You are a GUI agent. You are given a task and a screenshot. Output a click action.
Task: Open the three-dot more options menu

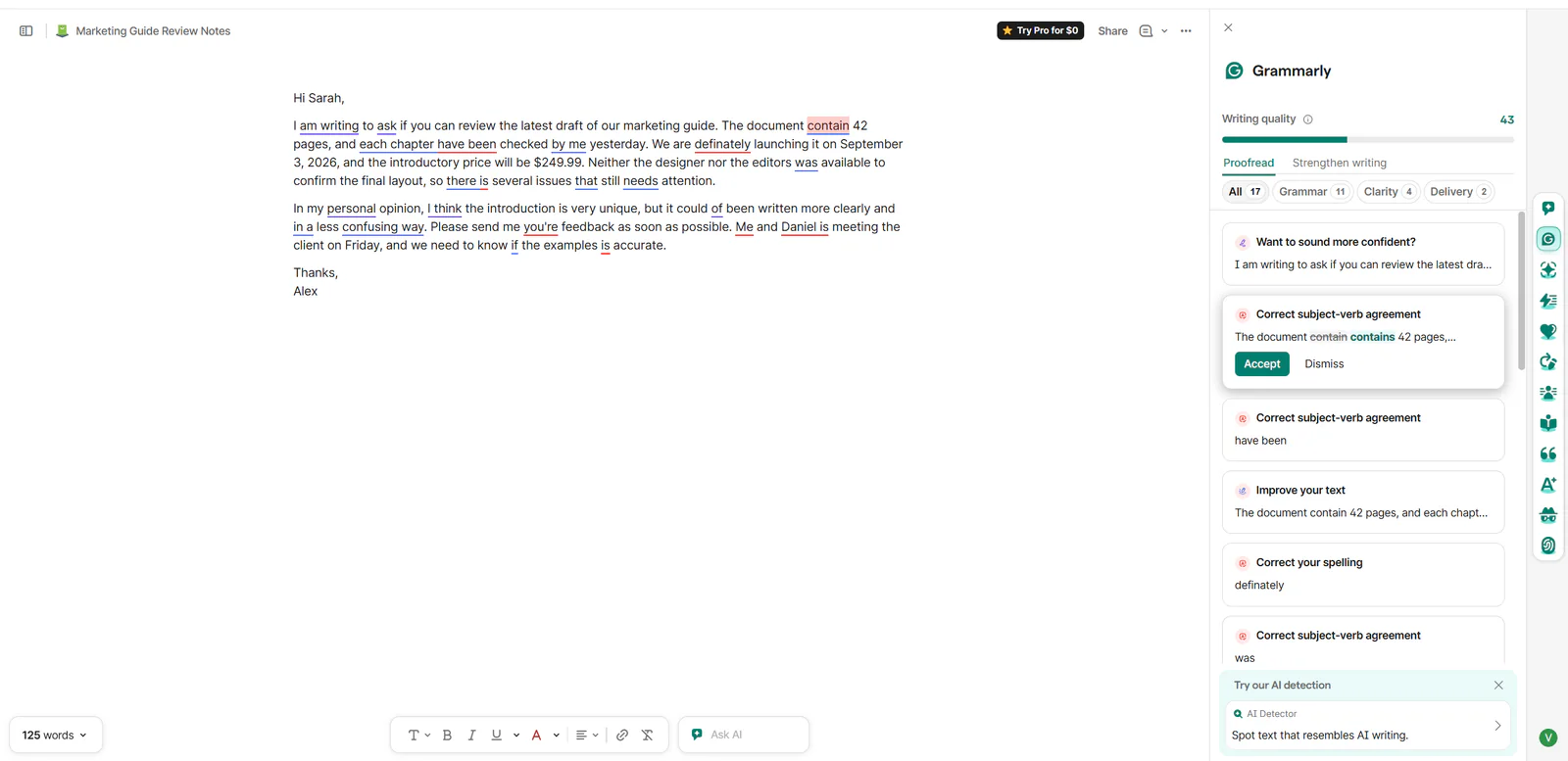point(1186,31)
